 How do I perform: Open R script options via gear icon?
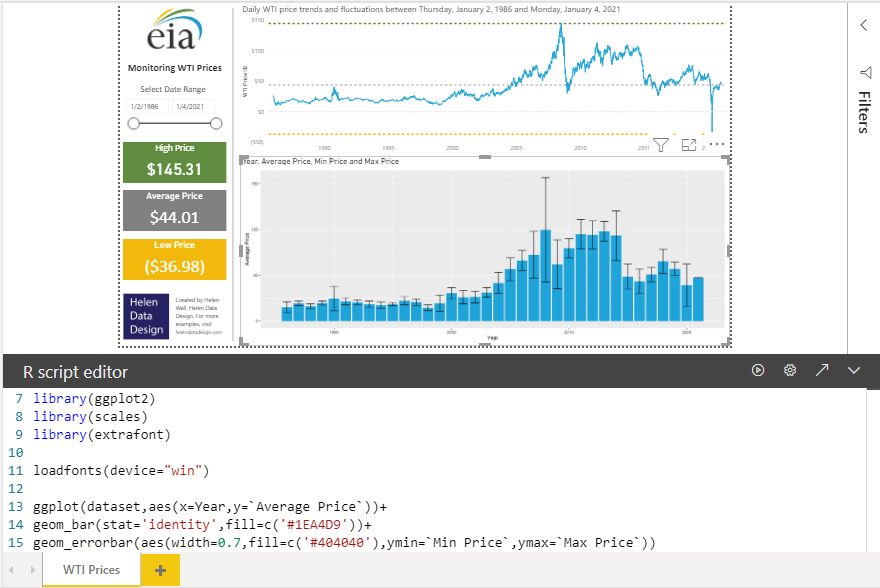coord(790,370)
